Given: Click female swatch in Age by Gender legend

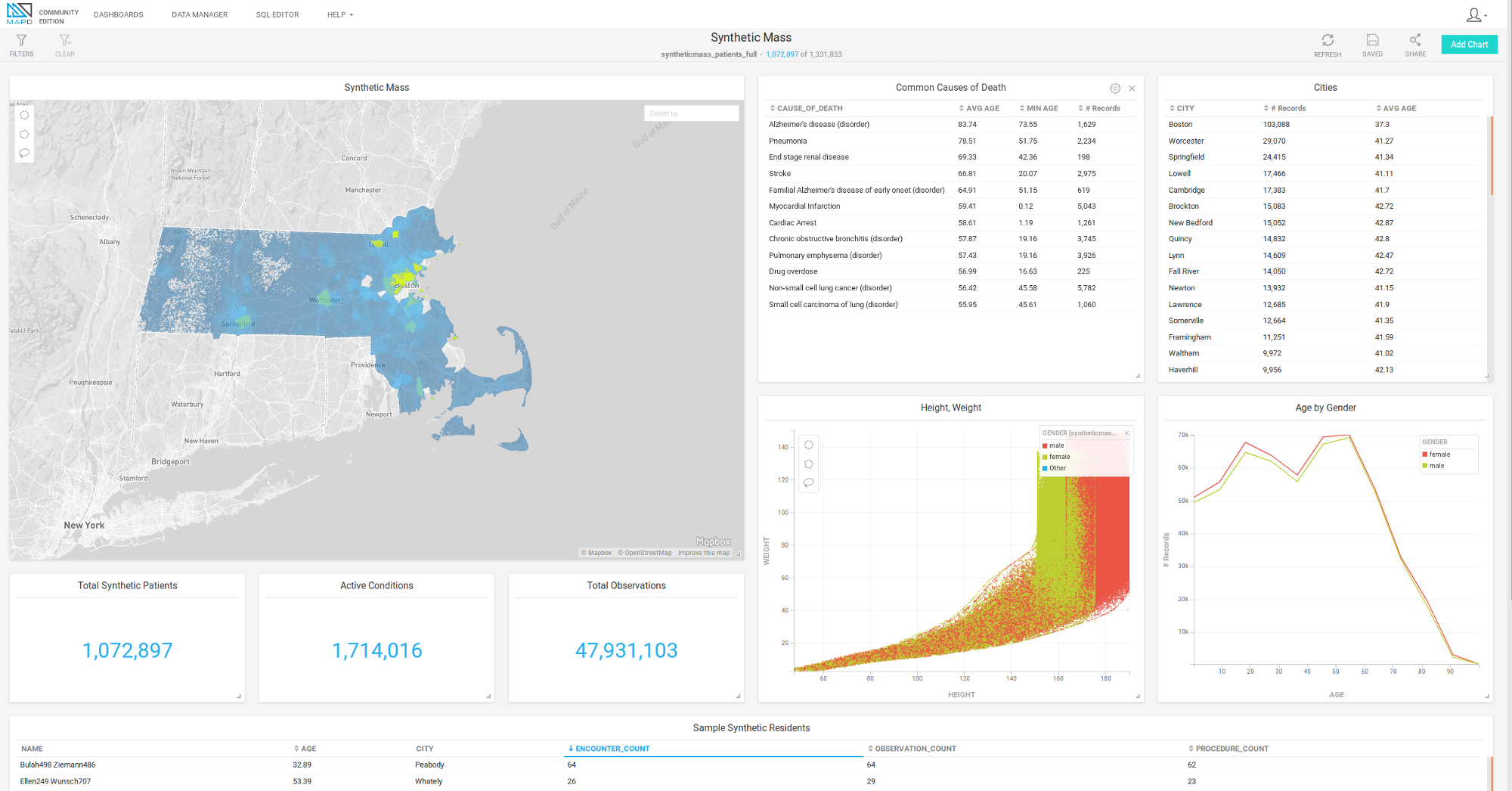Looking at the screenshot, I should coord(1425,454).
